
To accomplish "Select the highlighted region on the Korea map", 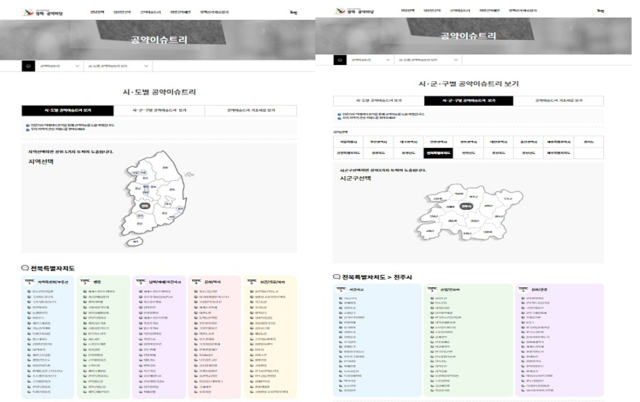I will (x=145, y=206).
